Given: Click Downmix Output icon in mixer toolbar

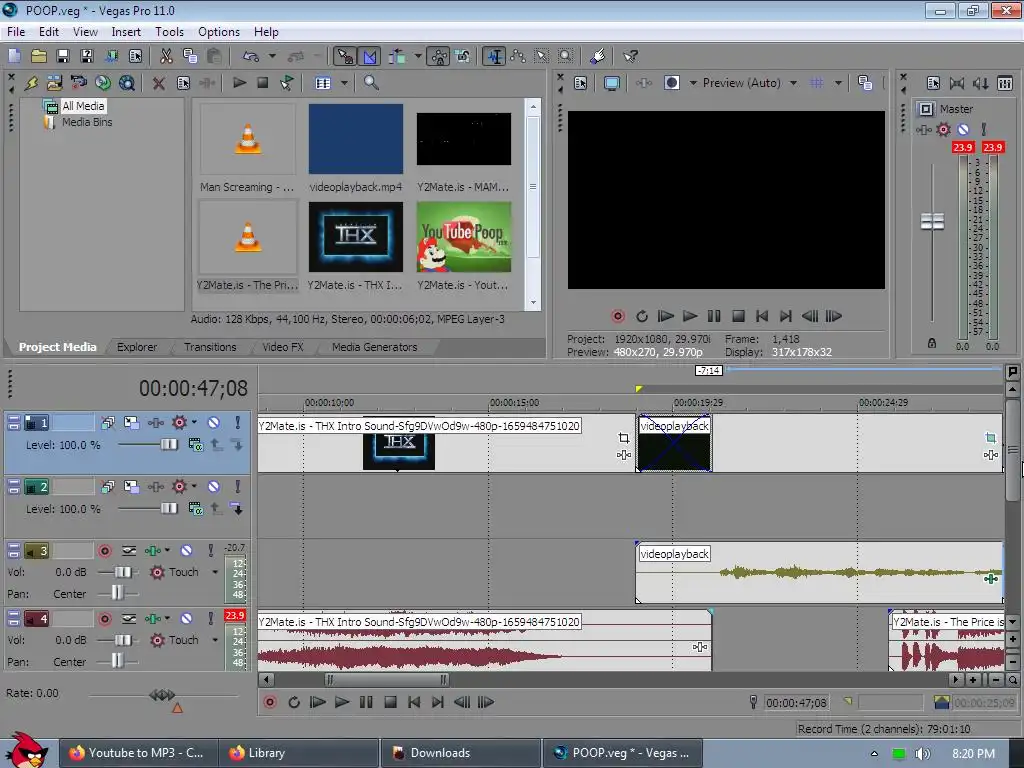Looking at the screenshot, I should coord(957,83).
